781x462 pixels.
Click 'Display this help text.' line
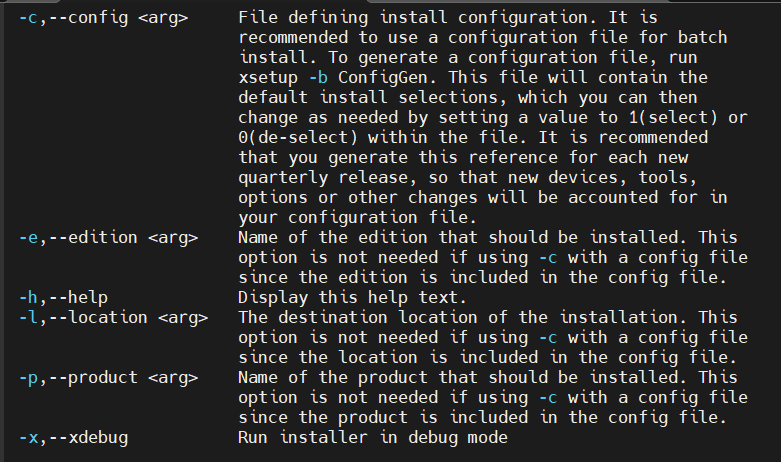[353, 298]
